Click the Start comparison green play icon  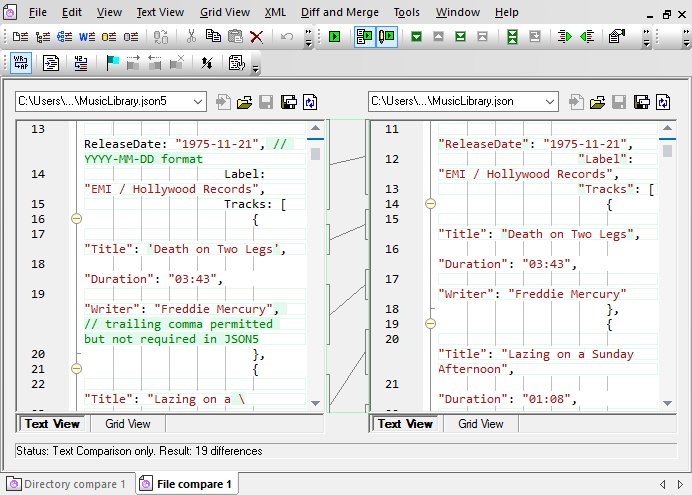pyautogui.click(x=335, y=37)
